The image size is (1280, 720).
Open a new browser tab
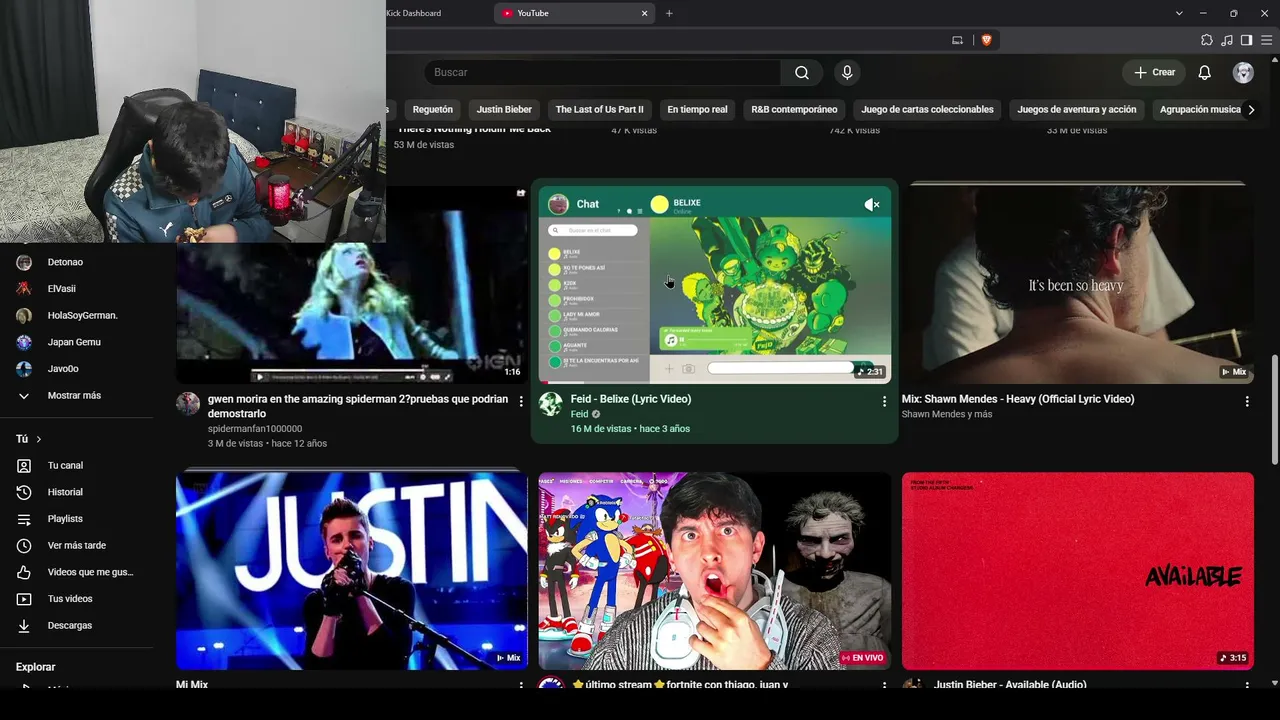(x=669, y=13)
